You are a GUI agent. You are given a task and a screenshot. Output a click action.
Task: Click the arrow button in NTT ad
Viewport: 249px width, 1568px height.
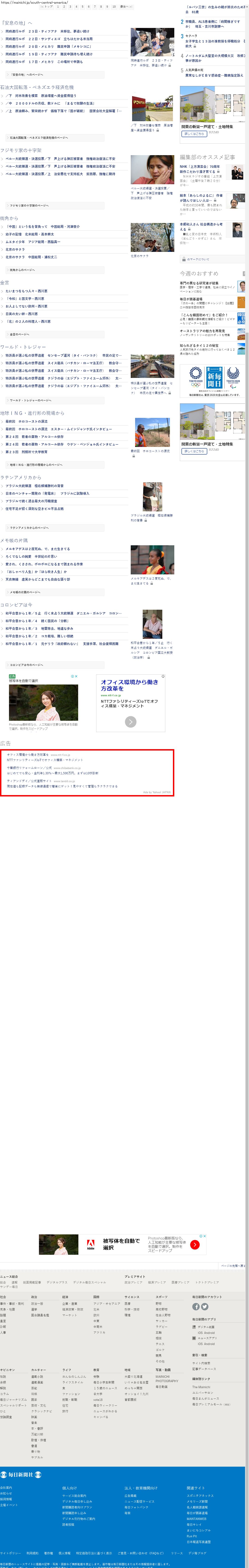(130, 721)
